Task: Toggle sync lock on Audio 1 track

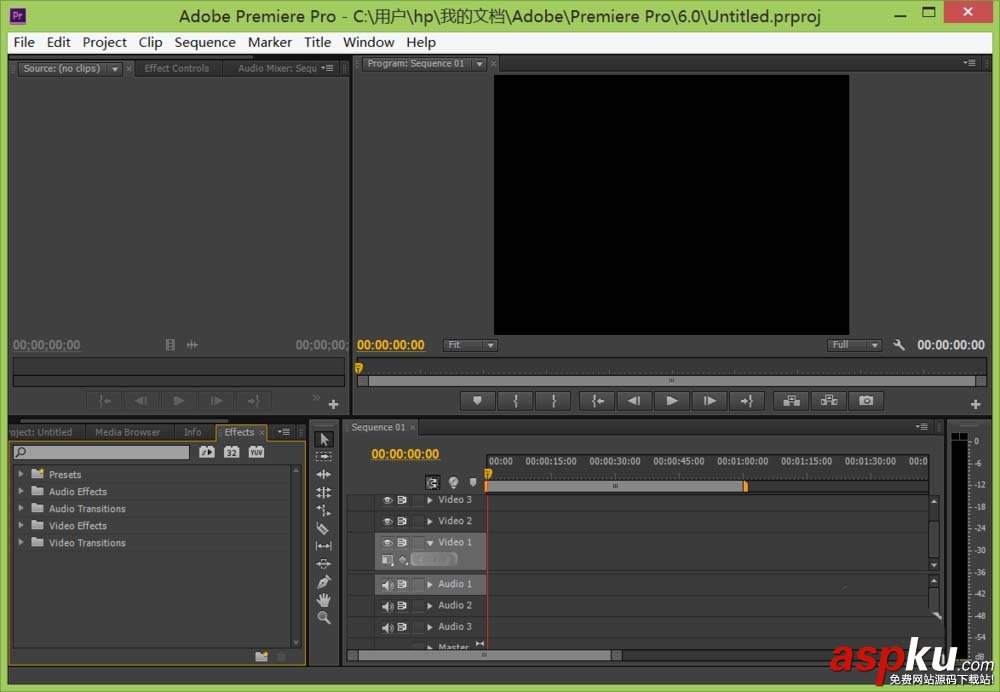Action: pos(402,584)
